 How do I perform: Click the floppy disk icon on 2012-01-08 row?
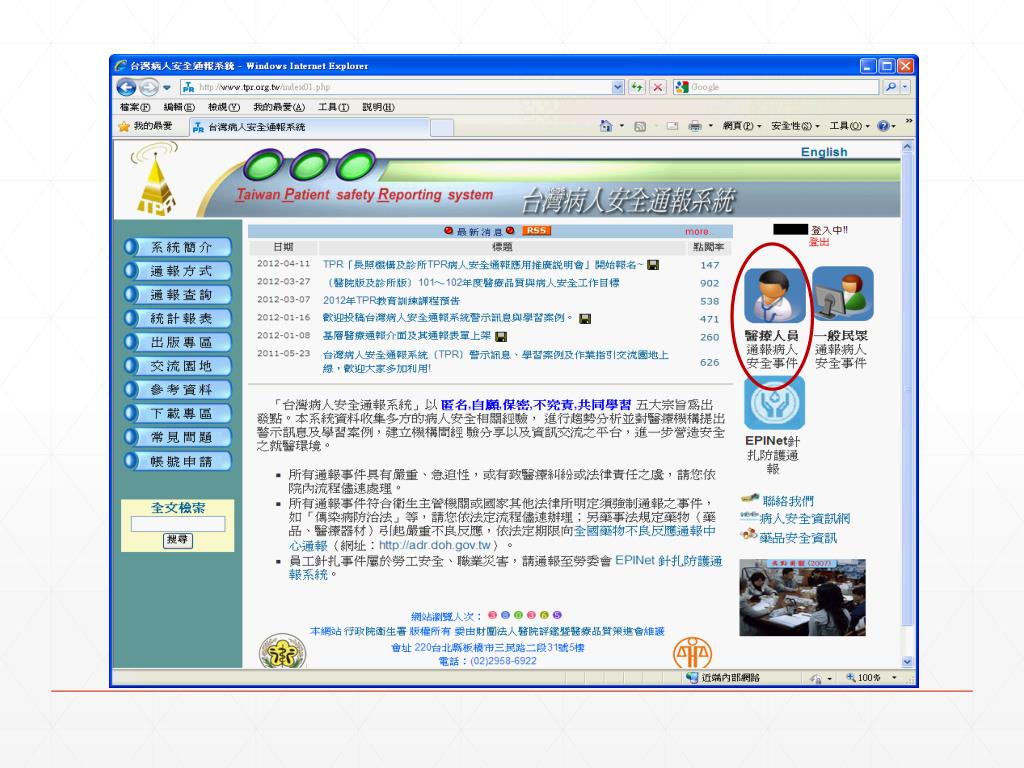tap(502, 337)
